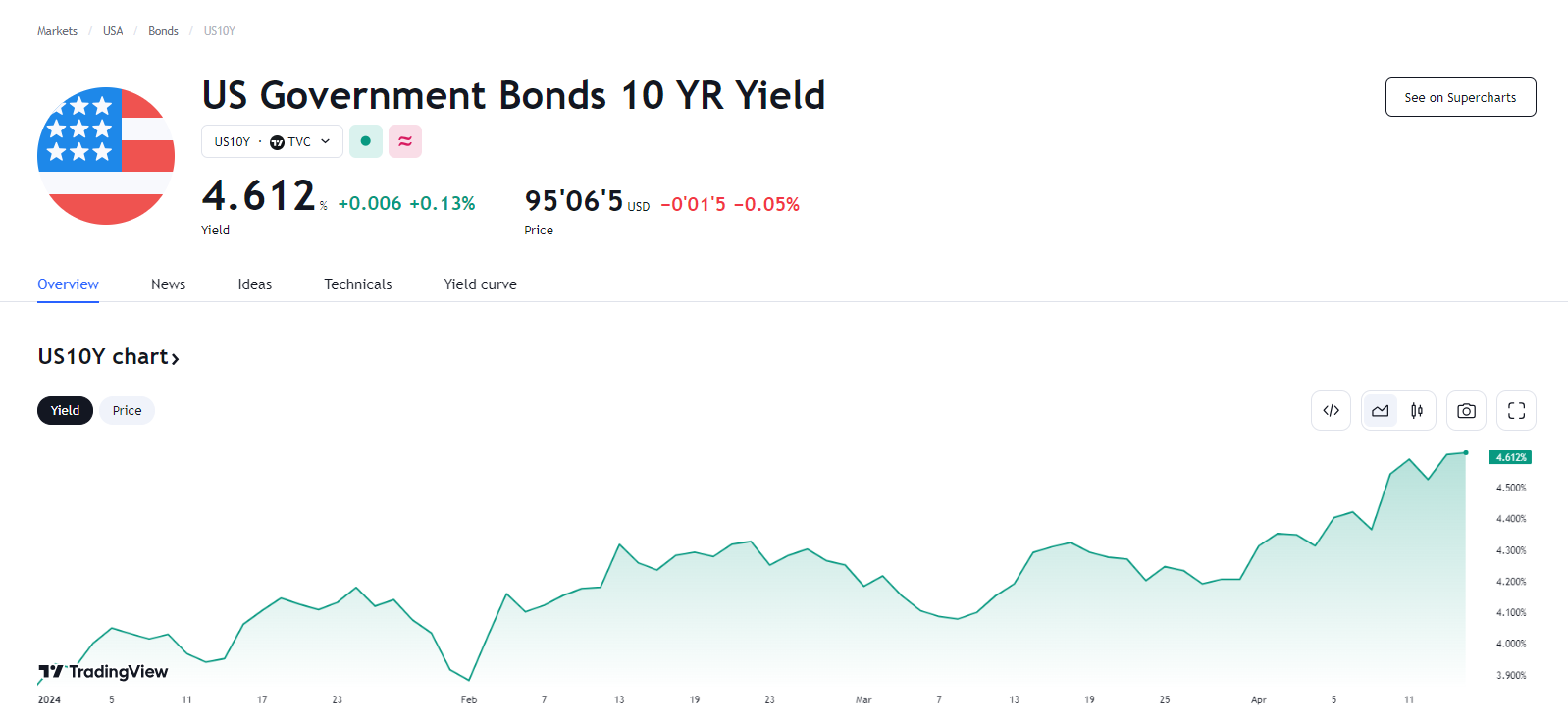Switch to the Yield curve tab
This screenshot has height=723, width=1568.
(480, 284)
